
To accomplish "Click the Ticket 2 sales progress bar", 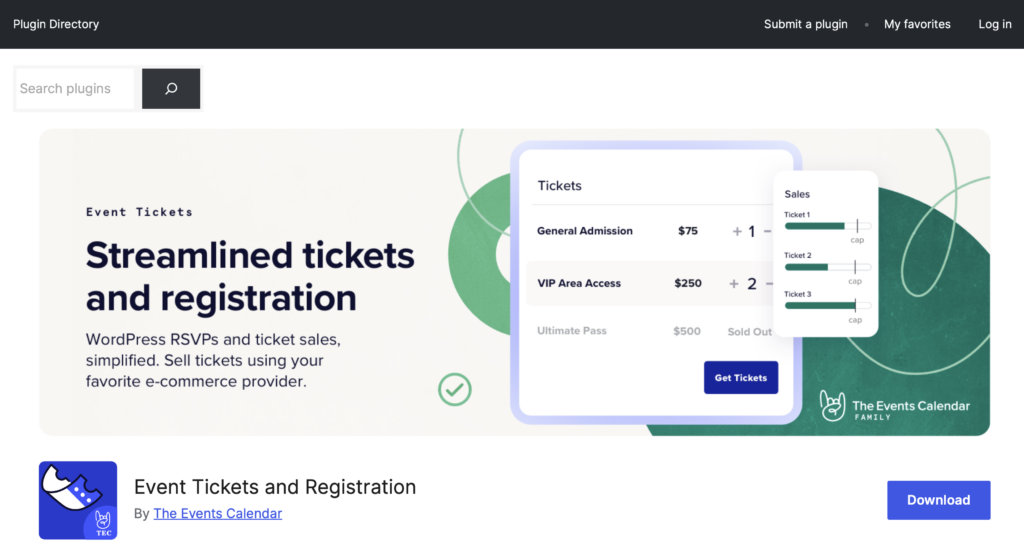I will tap(827, 267).
